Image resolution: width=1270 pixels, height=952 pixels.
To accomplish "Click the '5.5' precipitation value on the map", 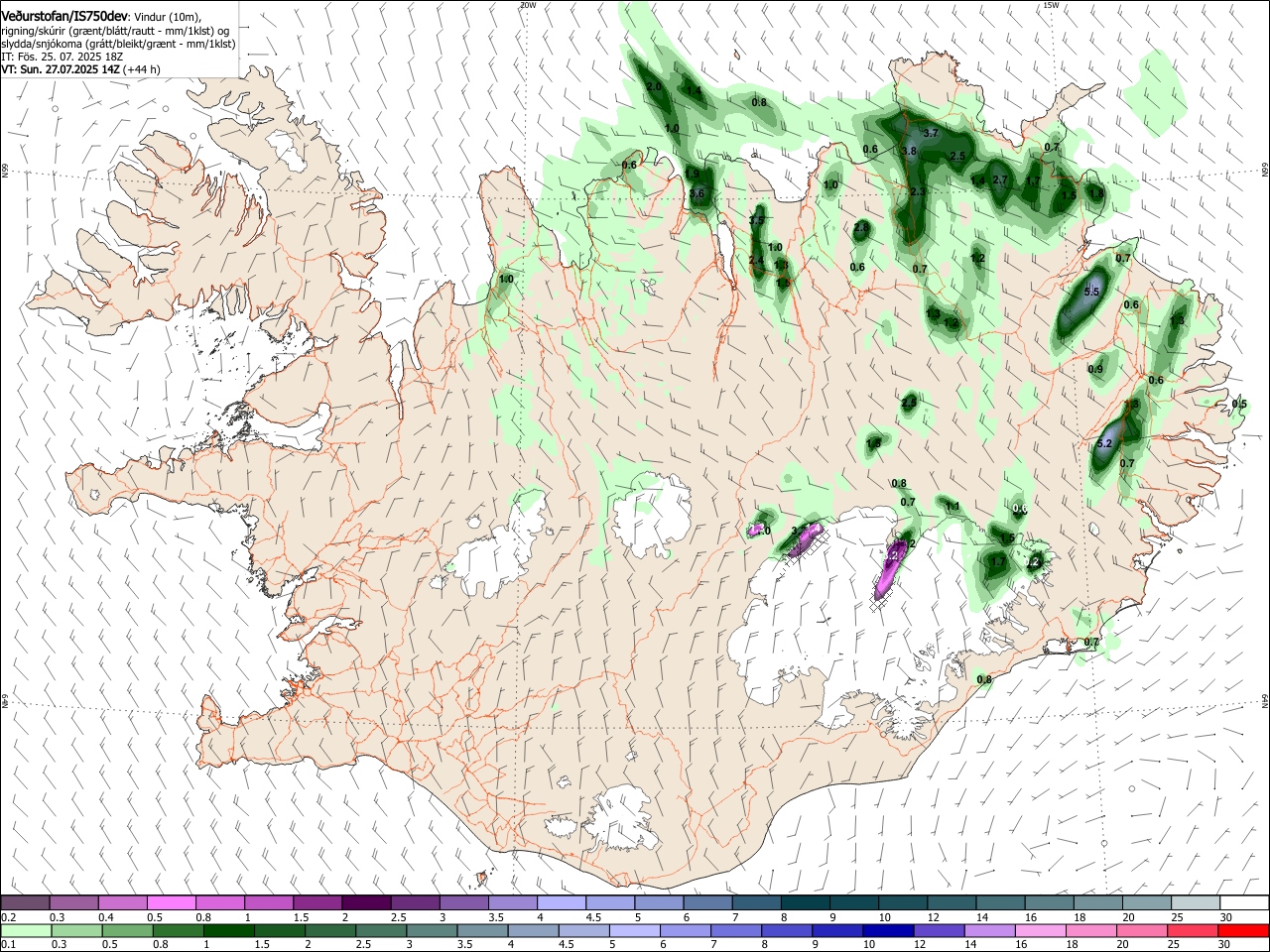I will tap(1092, 292).
